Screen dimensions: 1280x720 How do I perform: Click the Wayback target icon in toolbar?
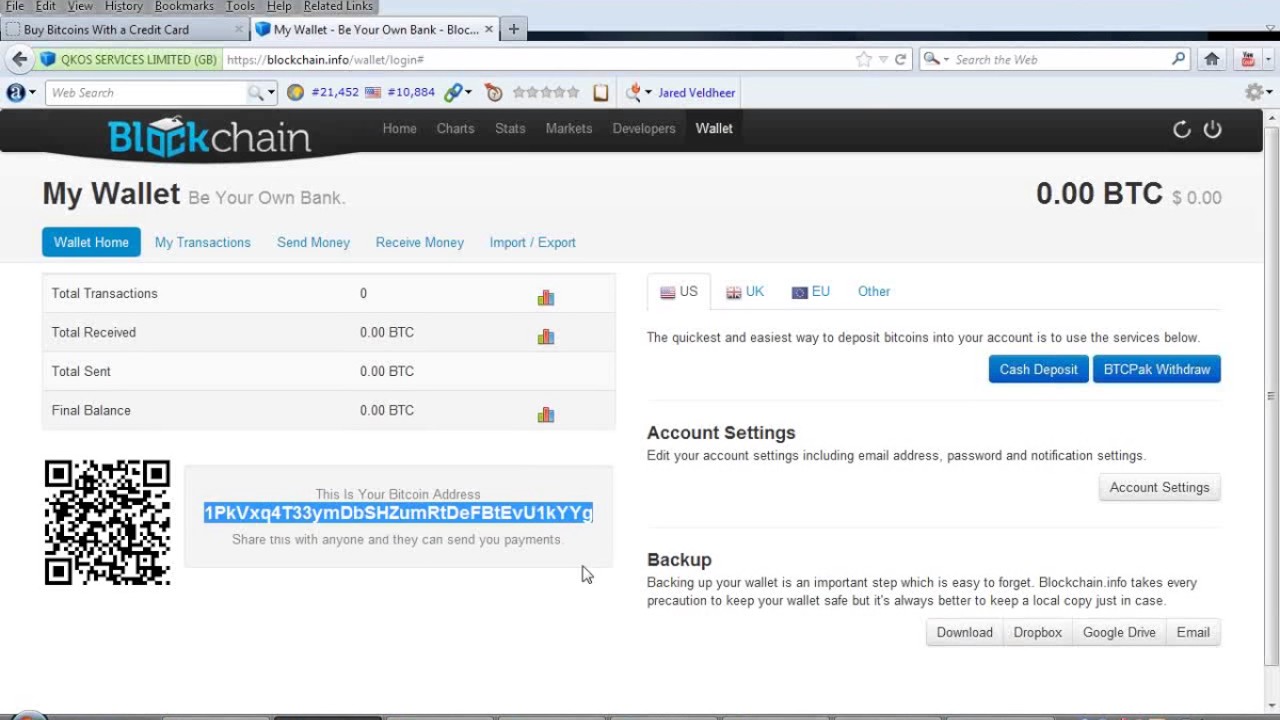pyautogui.click(x=494, y=92)
